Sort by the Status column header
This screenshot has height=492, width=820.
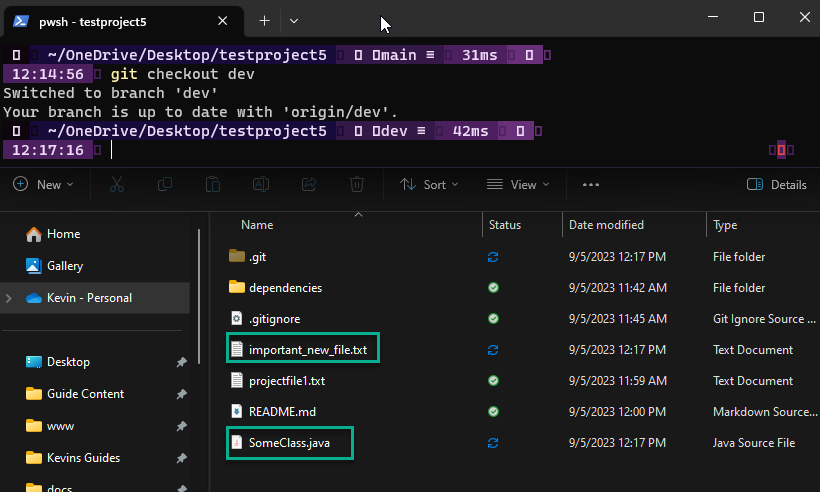coord(505,225)
